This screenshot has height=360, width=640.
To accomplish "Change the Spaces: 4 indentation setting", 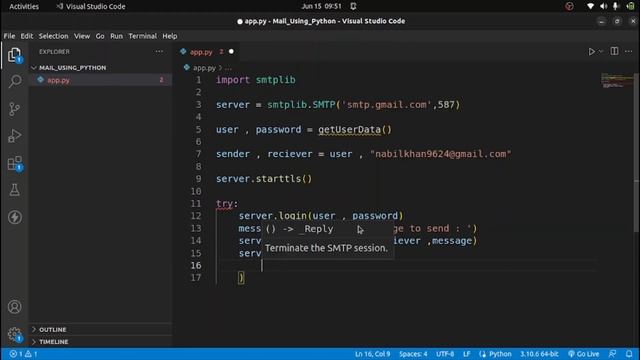I will [413, 354].
